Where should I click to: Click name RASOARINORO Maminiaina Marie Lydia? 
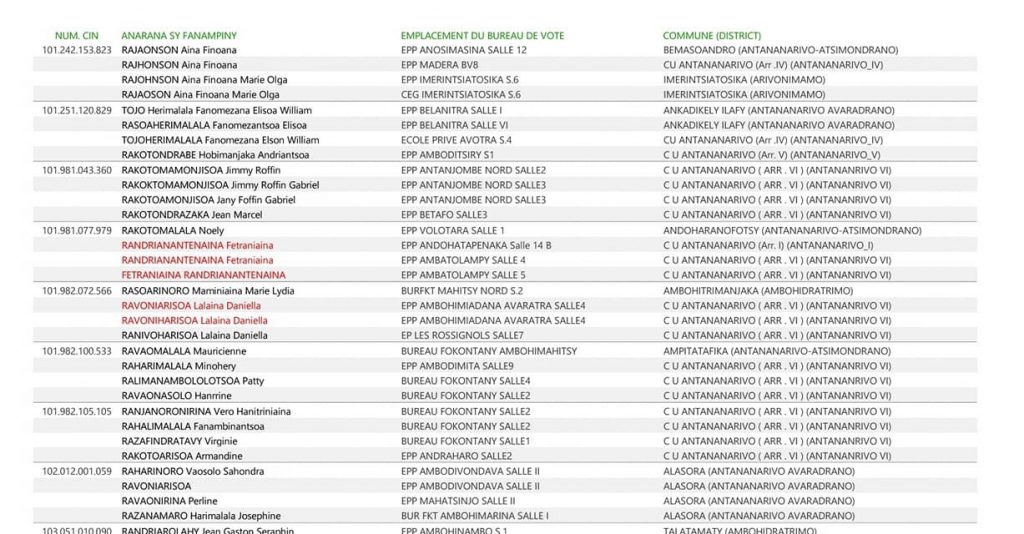point(208,291)
